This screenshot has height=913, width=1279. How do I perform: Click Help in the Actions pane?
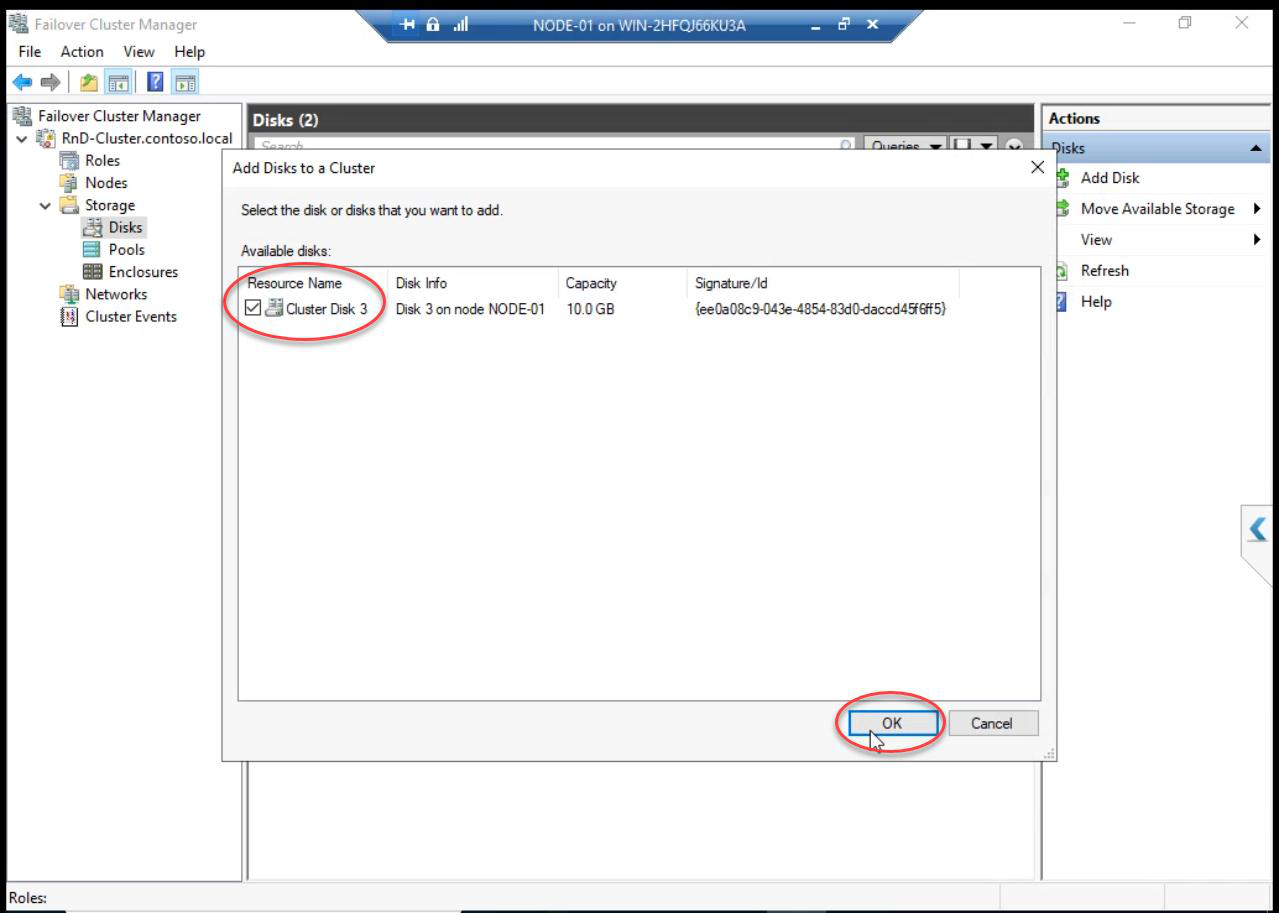pyautogui.click(x=1096, y=302)
